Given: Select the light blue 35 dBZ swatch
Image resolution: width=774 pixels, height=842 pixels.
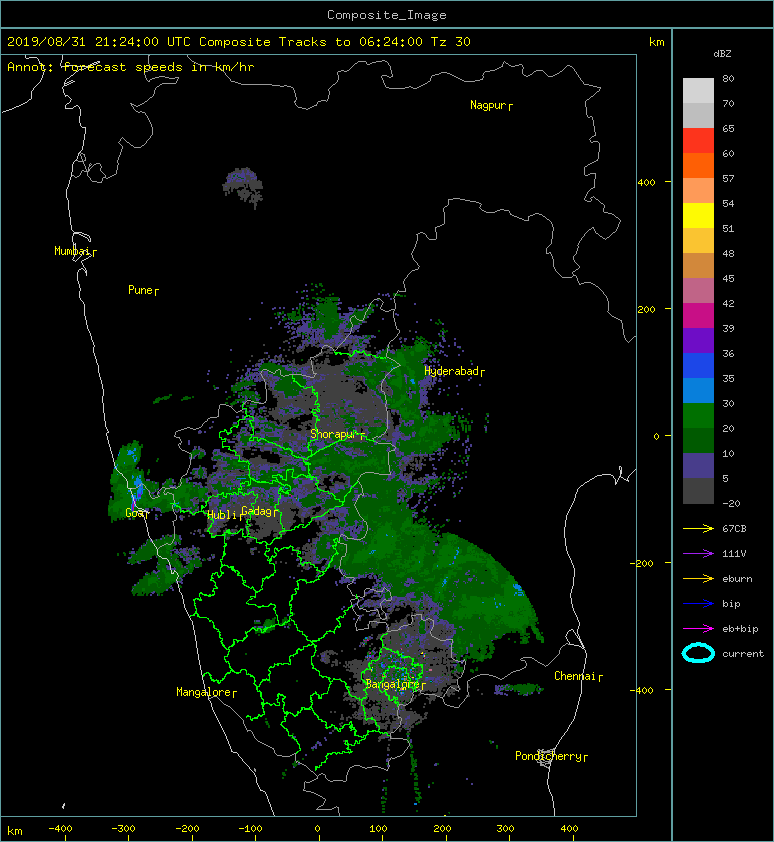Looking at the screenshot, I should coord(698,390).
